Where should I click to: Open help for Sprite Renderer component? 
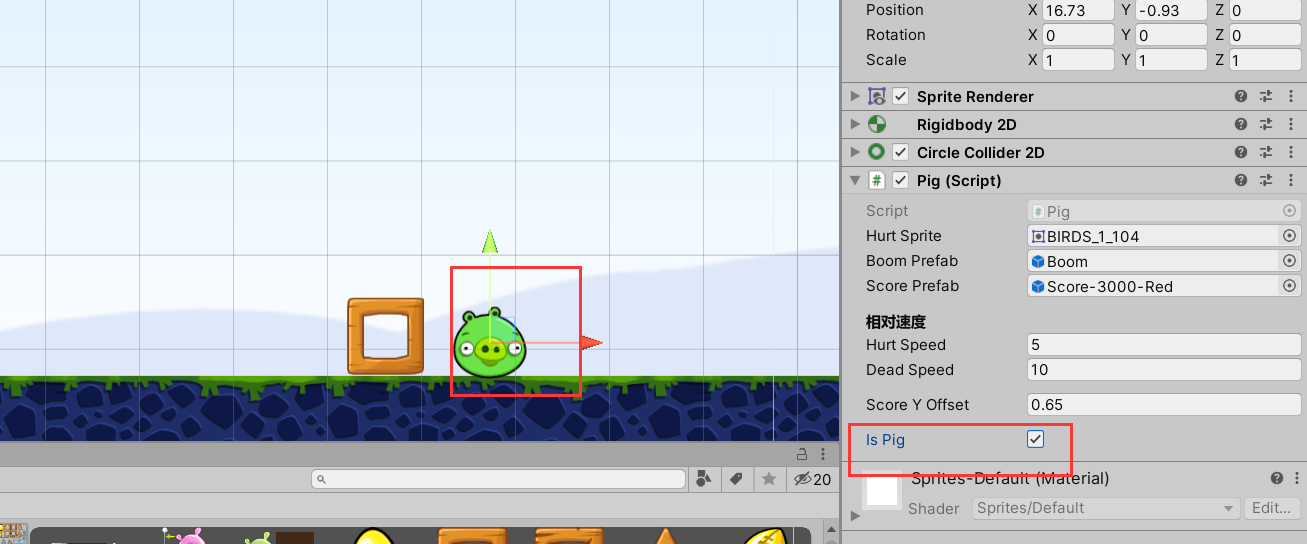point(1241,97)
